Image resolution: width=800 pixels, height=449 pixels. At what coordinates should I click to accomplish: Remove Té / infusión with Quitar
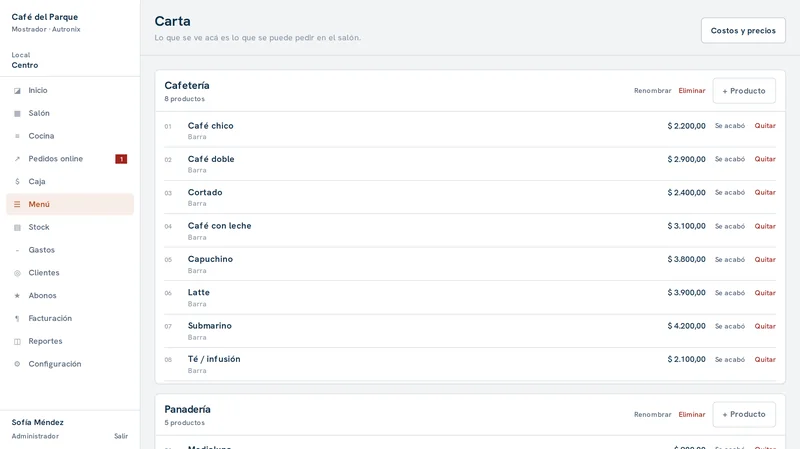point(765,360)
